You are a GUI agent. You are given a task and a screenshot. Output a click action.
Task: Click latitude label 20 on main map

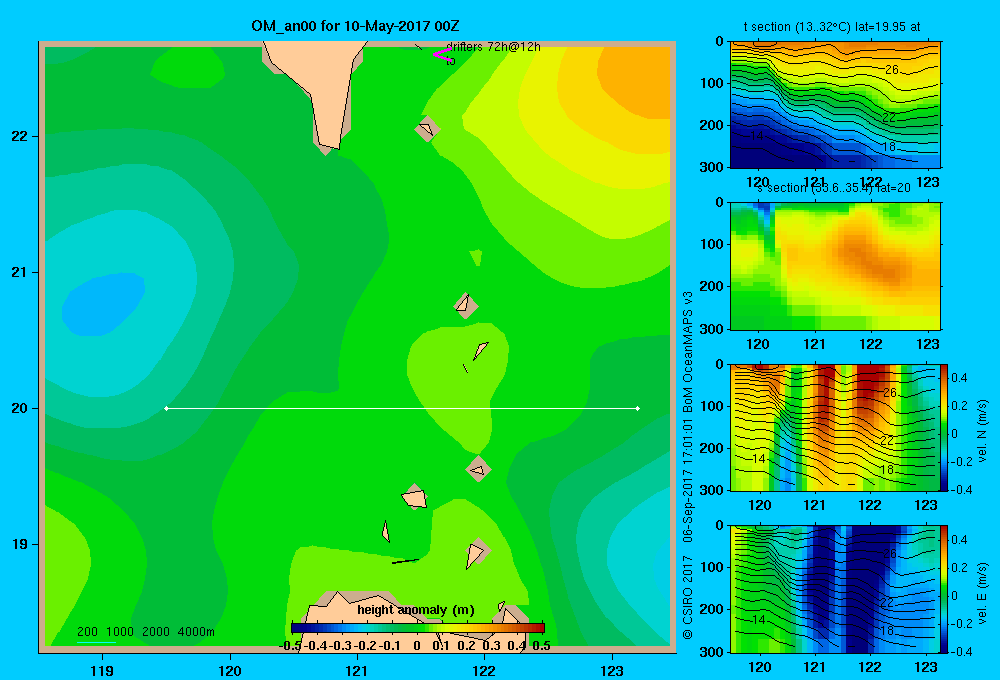tap(20, 408)
